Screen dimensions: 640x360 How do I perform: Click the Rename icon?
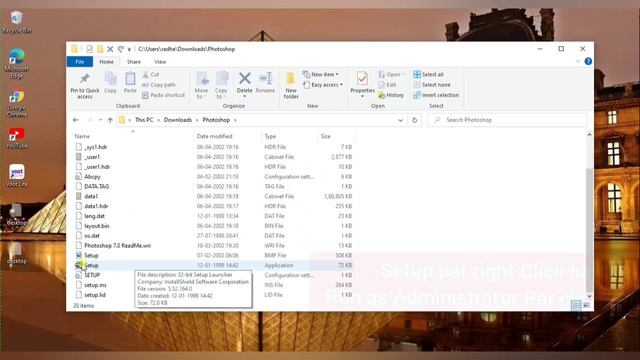[x=265, y=78]
